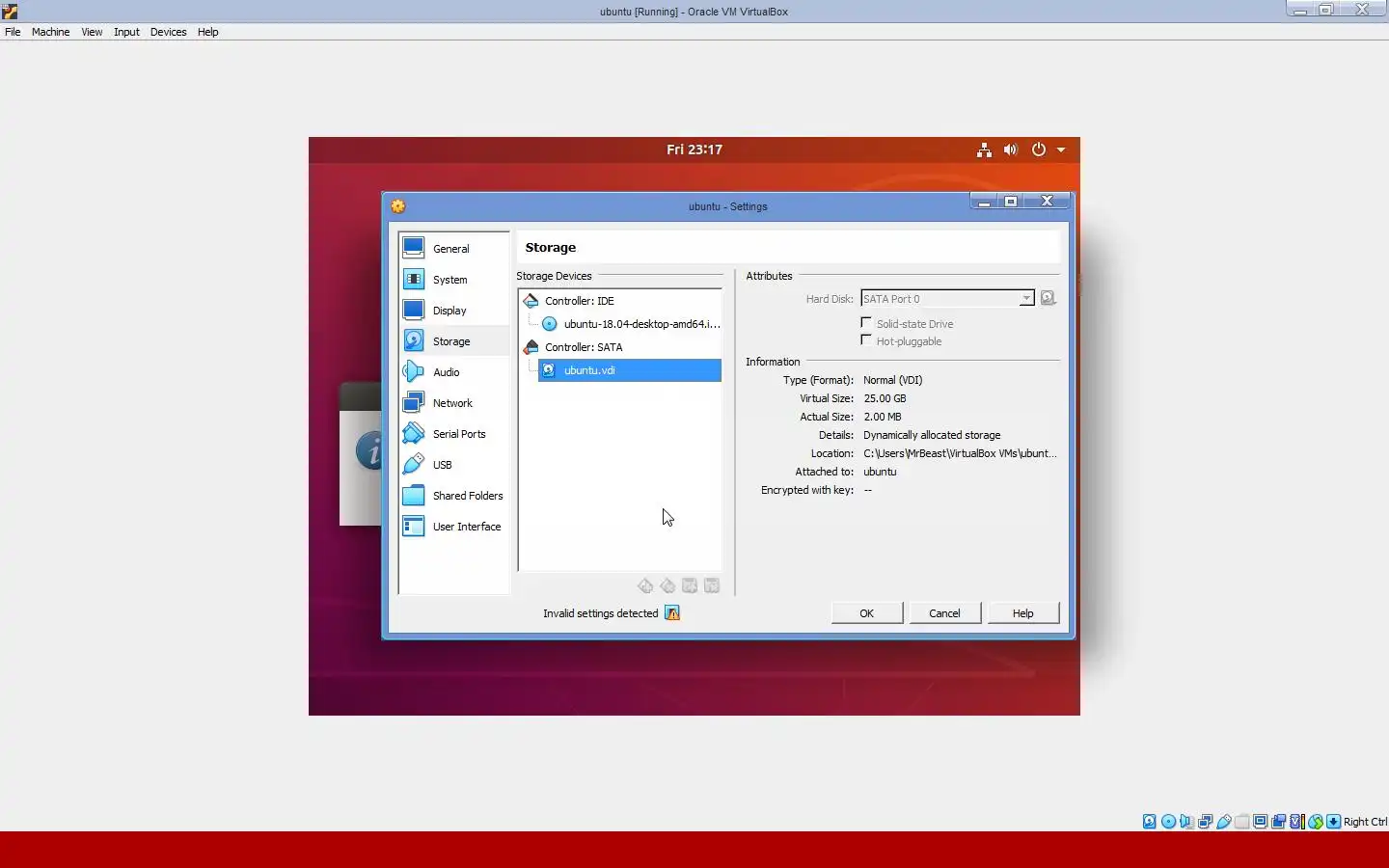Open the View menu
This screenshot has height=868, width=1389.
[x=92, y=32]
